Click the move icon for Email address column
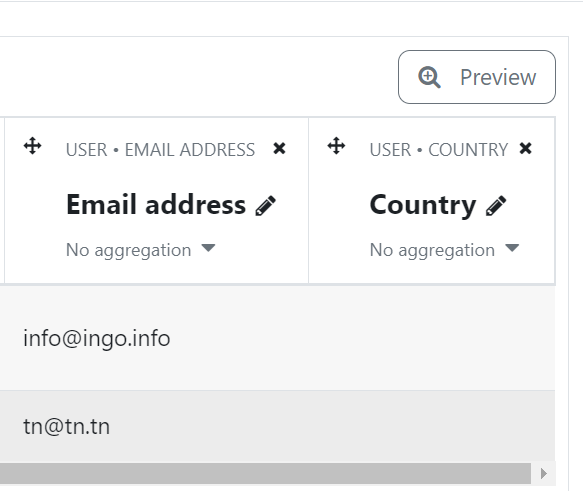Viewport: 583px width, 491px height. click(32, 146)
